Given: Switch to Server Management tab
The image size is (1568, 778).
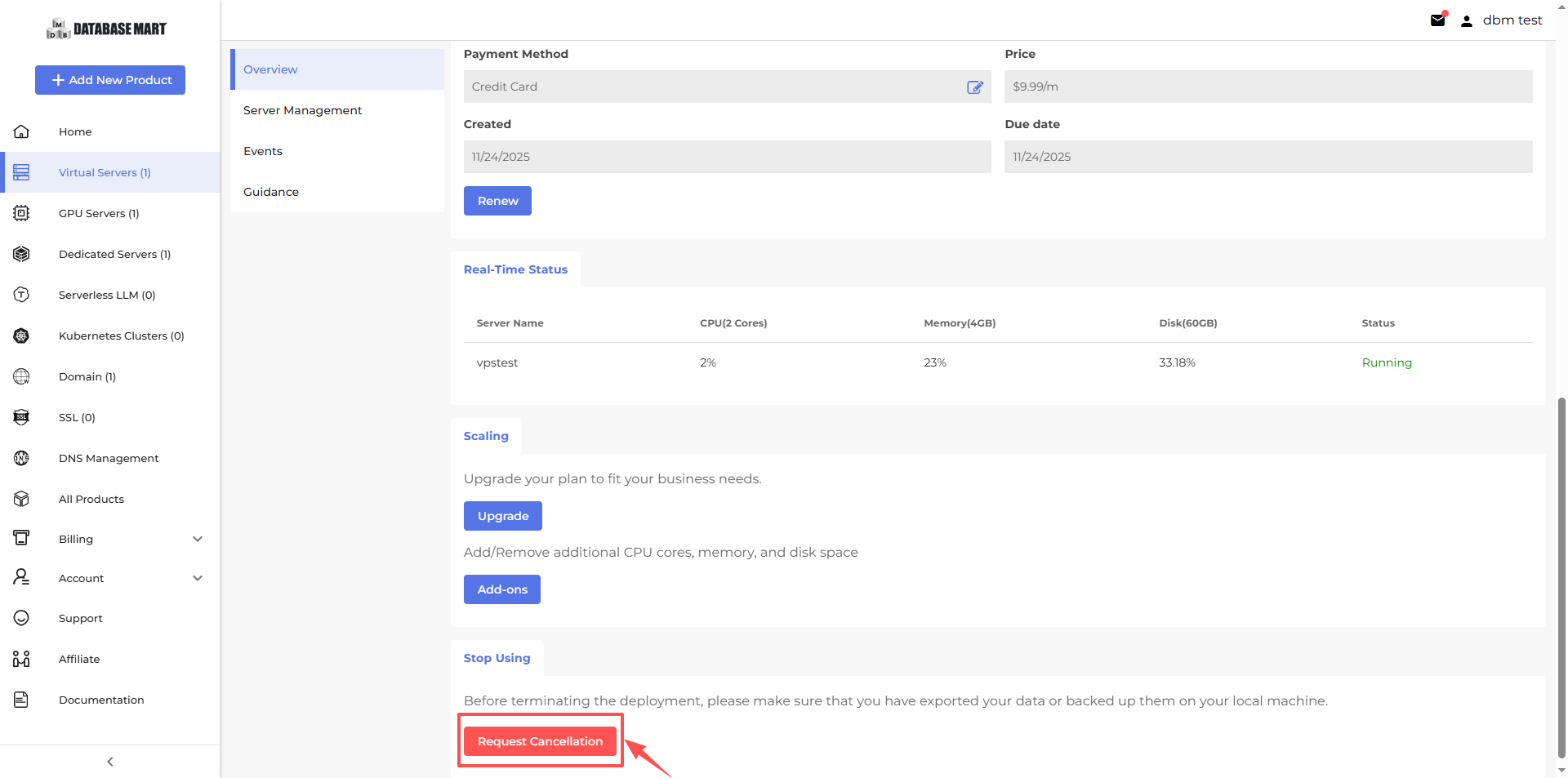Looking at the screenshot, I should click(337, 110).
